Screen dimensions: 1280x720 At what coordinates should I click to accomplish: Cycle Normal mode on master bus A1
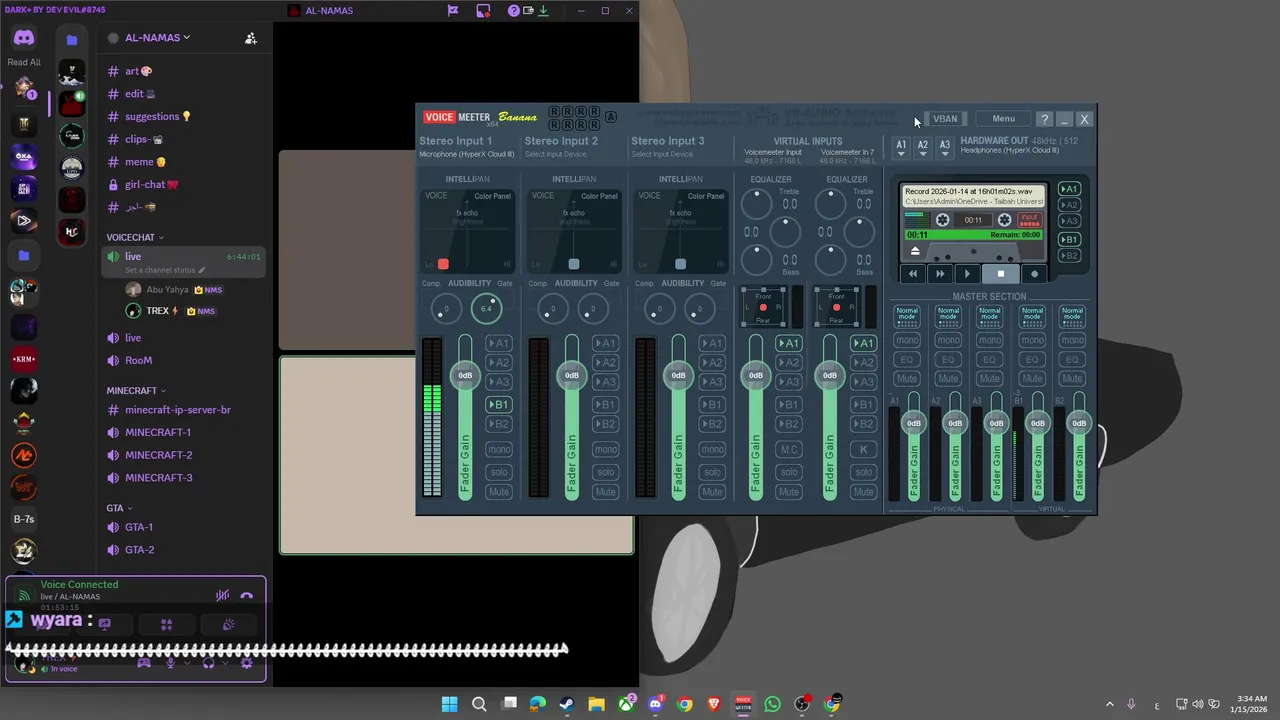907,315
